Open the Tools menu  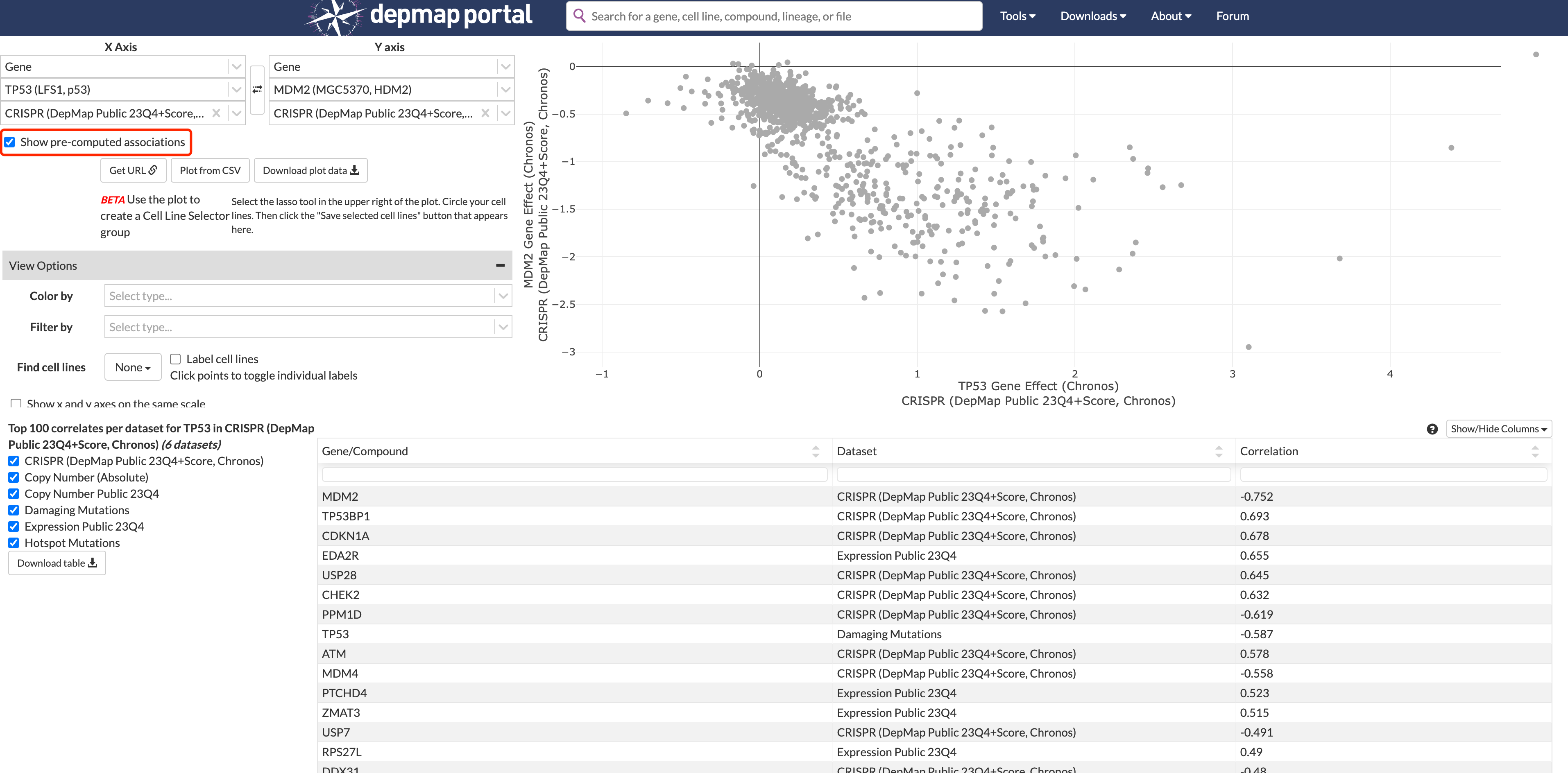coord(1017,16)
